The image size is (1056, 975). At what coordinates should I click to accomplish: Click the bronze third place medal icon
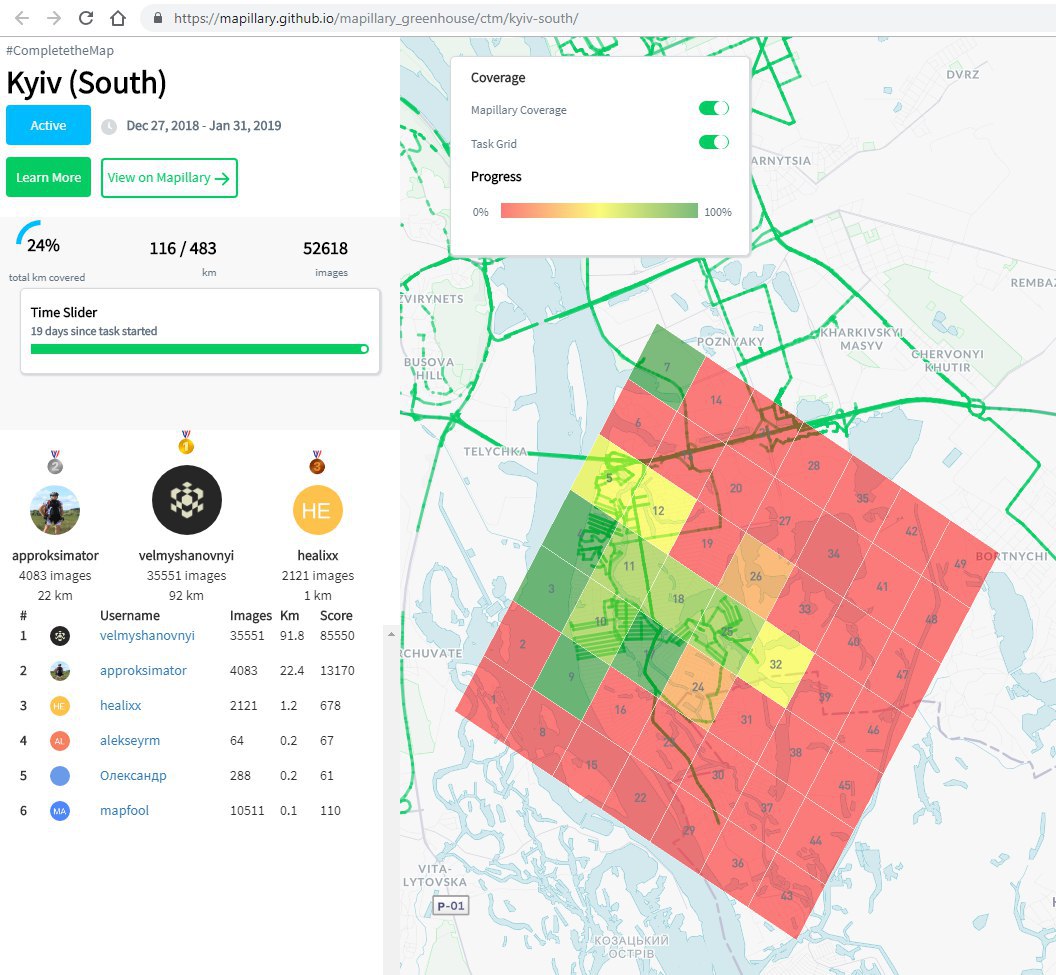pyautogui.click(x=317, y=463)
